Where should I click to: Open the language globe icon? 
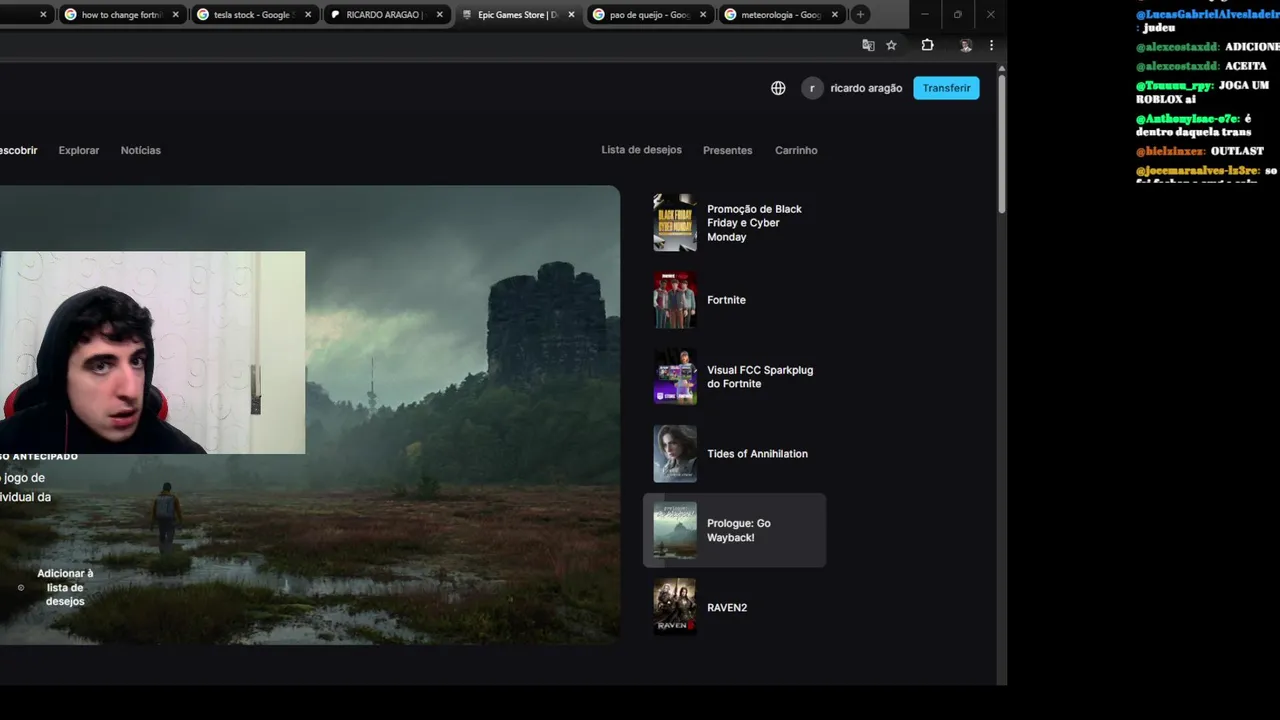[778, 88]
